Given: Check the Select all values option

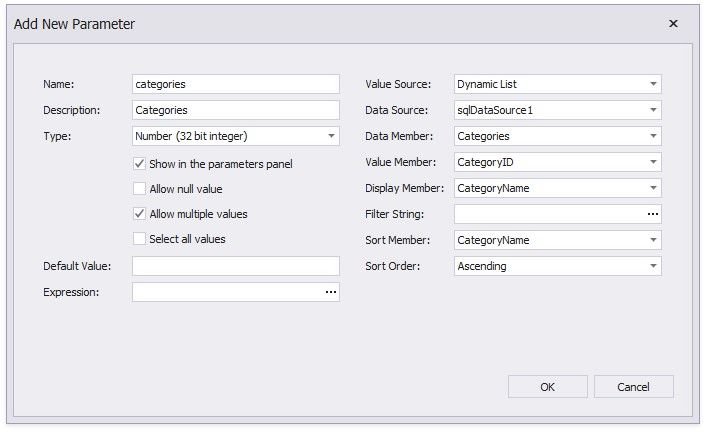Looking at the screenshot, I should (x=140, y=239).
